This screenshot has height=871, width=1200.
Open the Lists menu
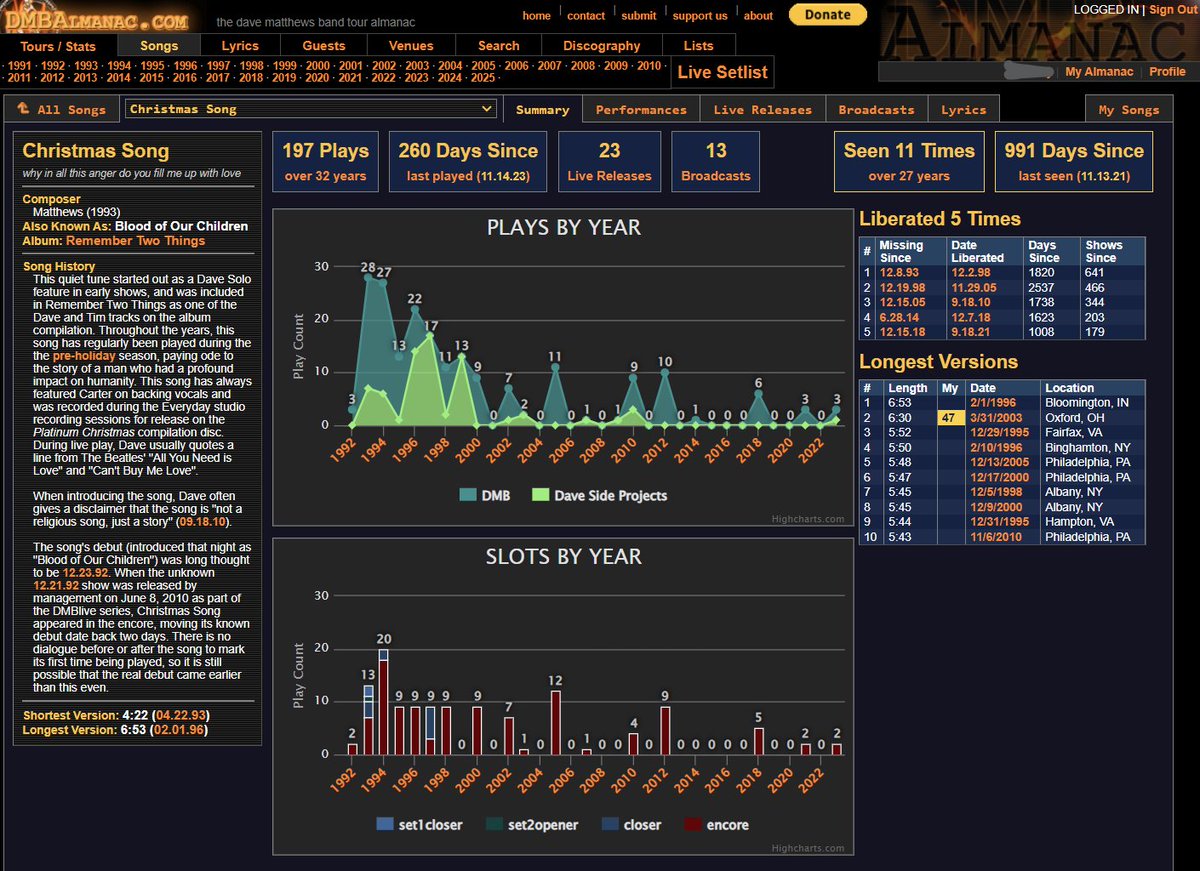click(699, 46)
